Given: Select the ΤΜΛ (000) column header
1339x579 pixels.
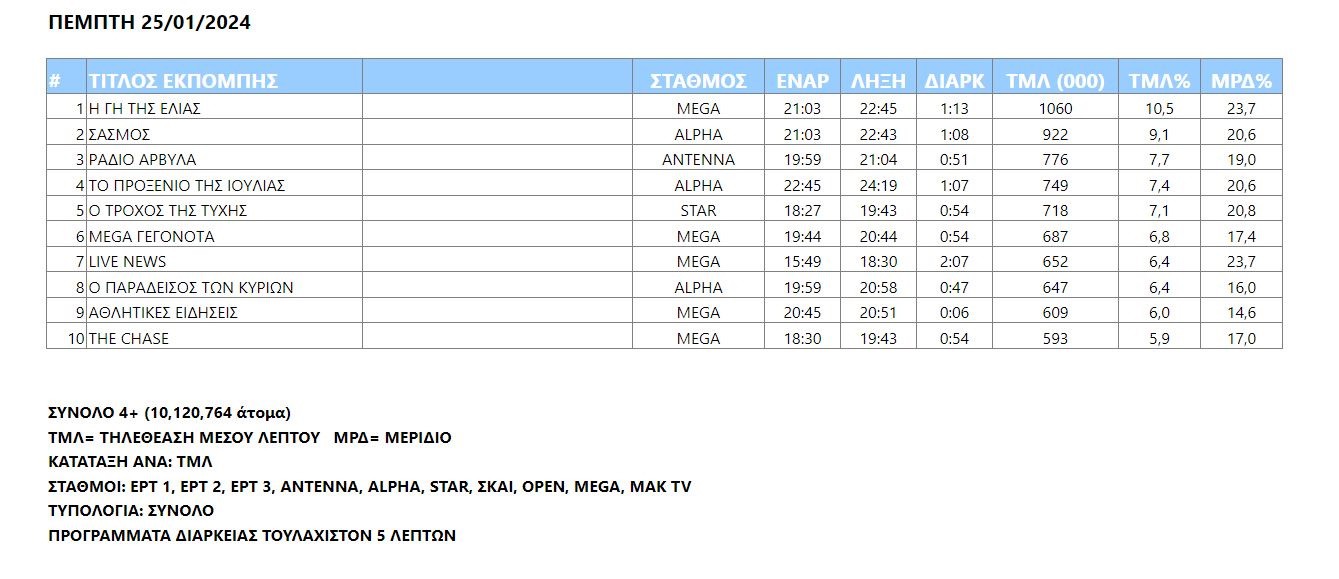Looking at the screenshot, I should click(x=1054, y=81).
